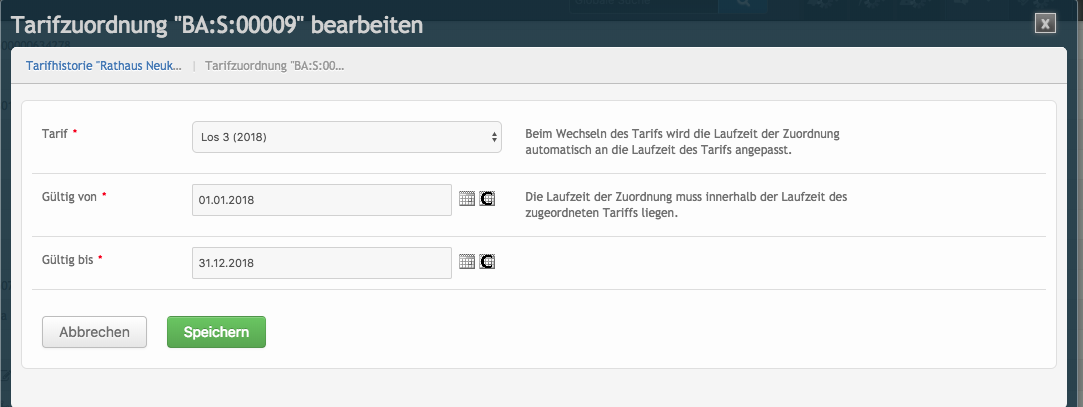Click Abbrechen to cancel editing
The image size is (1083, 407).
pyautogui.click(x=95, y=332)
